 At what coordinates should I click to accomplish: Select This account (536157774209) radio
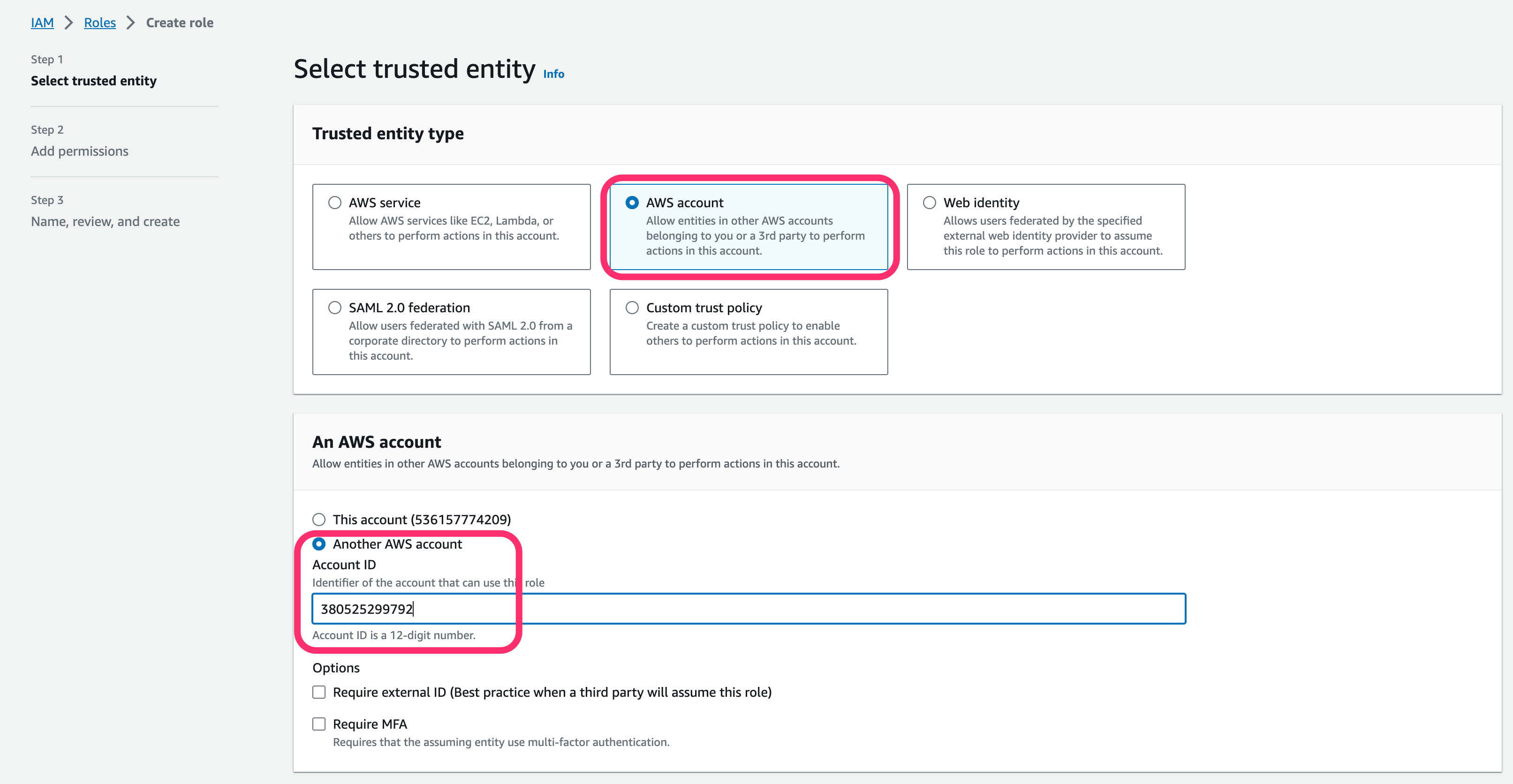(x=318, y=520)
